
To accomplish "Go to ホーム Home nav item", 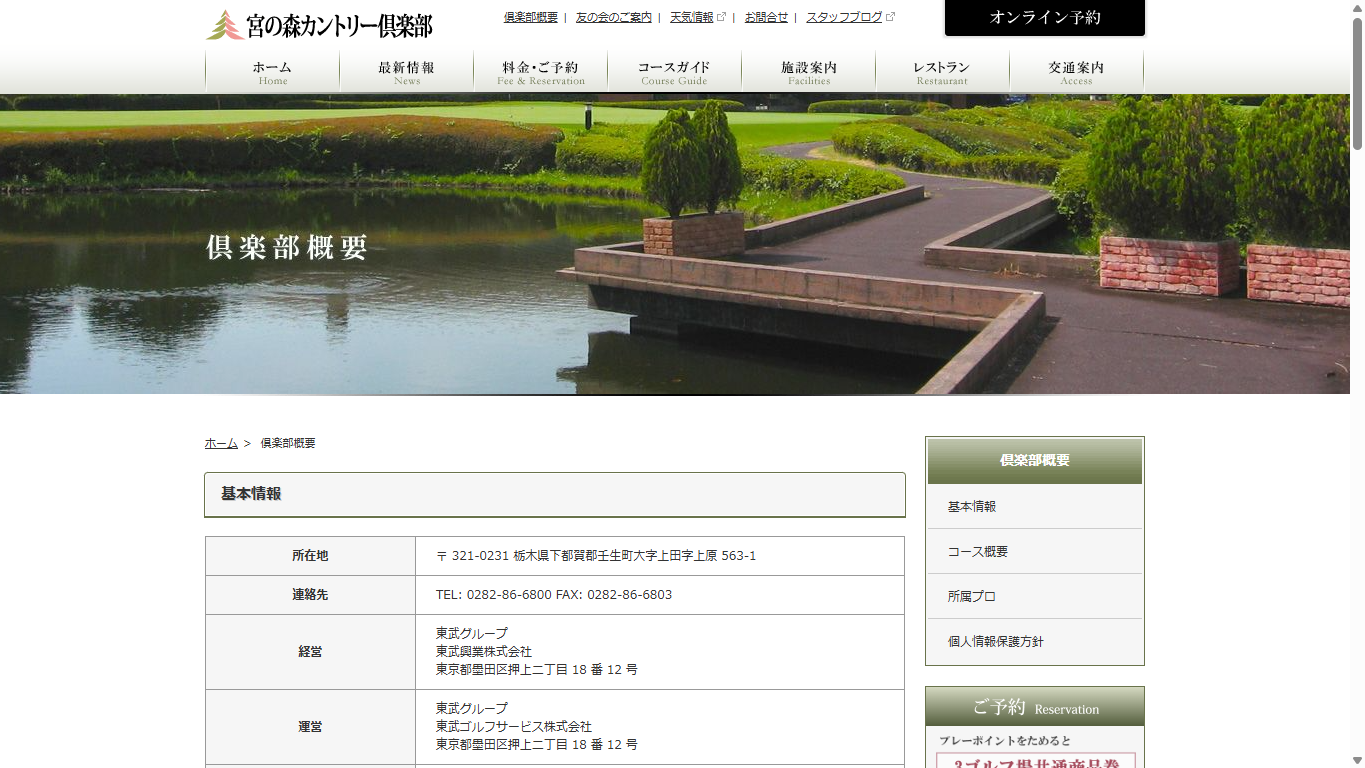I will (x=272, y=72).
